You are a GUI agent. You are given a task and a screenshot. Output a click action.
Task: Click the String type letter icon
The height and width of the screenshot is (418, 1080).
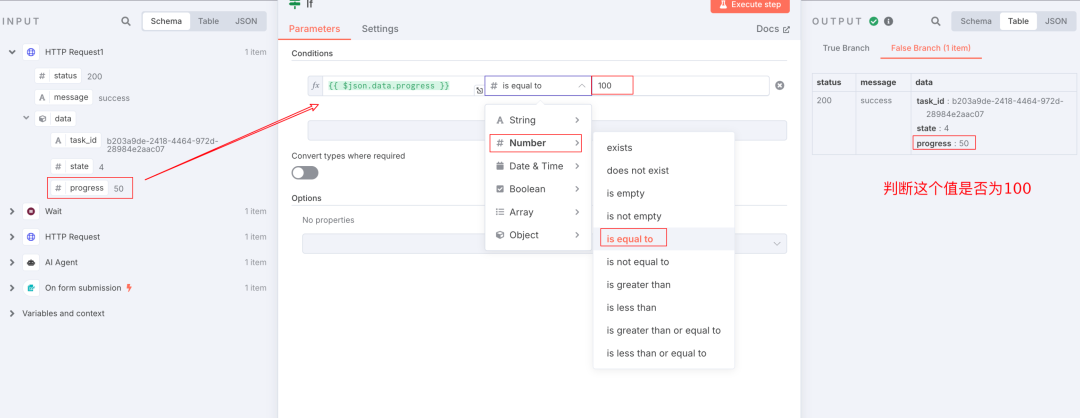500,121
